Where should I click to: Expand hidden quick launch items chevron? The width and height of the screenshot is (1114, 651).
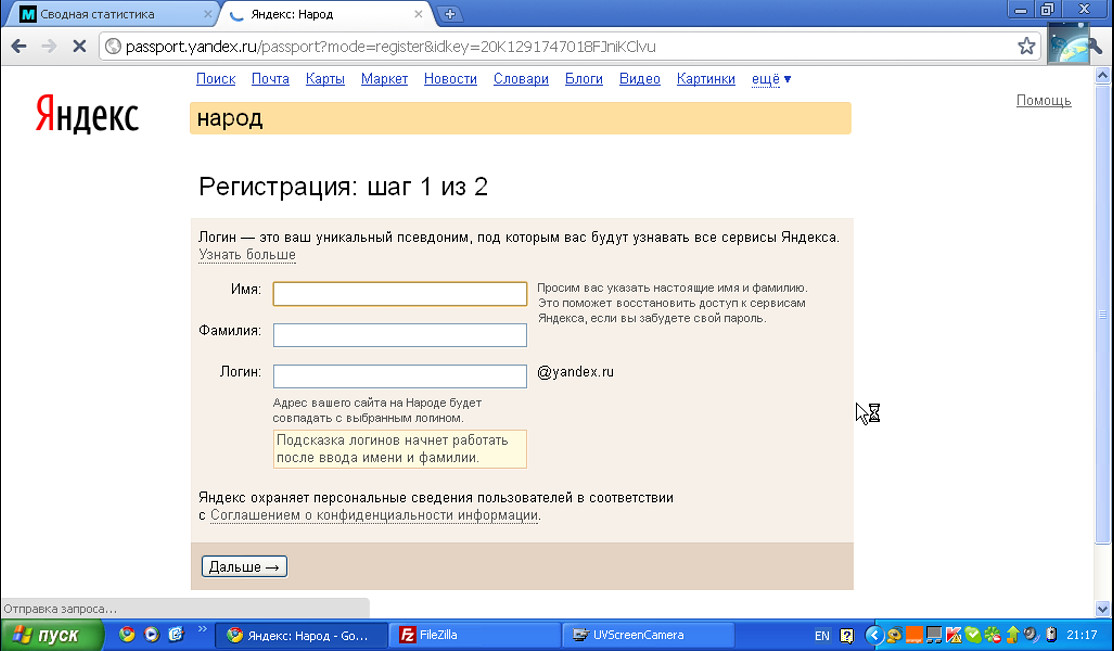203,630
